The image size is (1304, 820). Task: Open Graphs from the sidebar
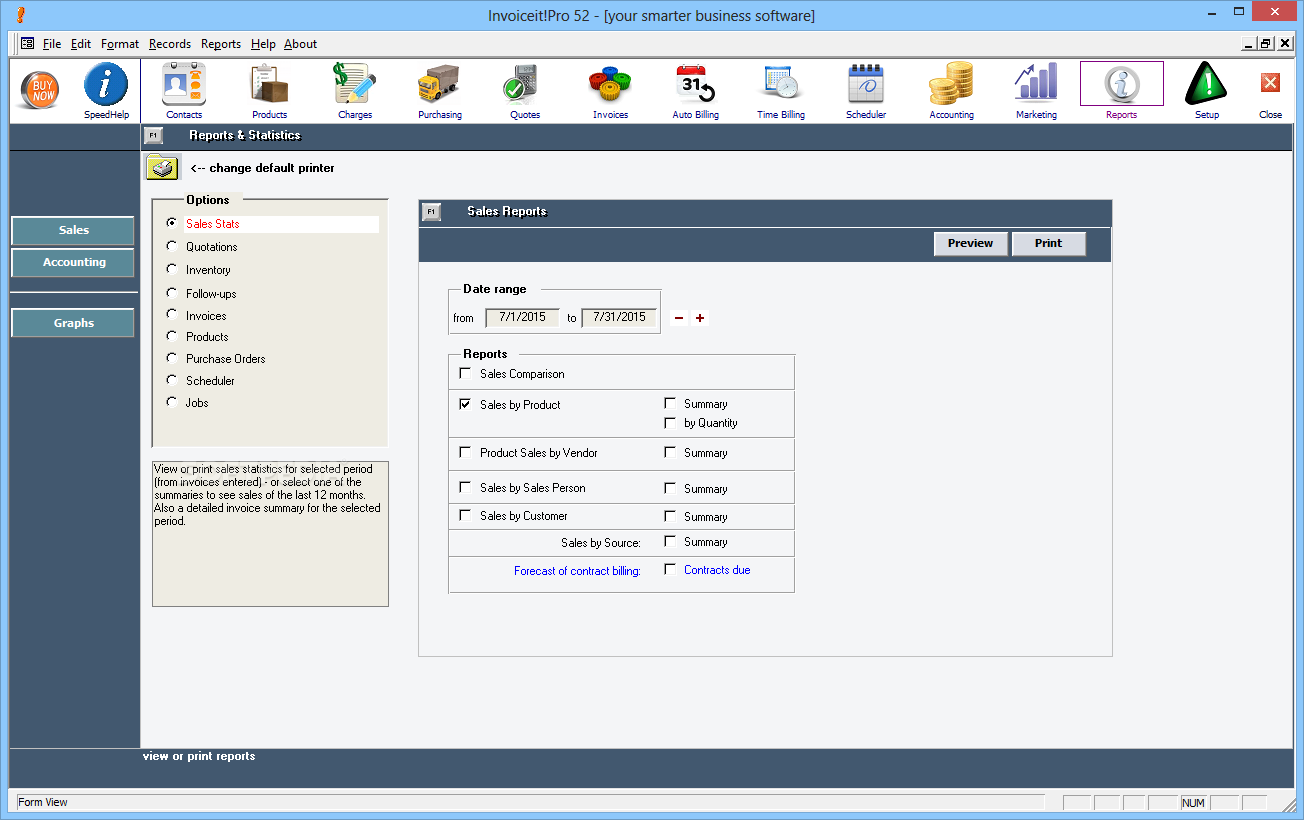pyautogui.click(x=73, y=323)
